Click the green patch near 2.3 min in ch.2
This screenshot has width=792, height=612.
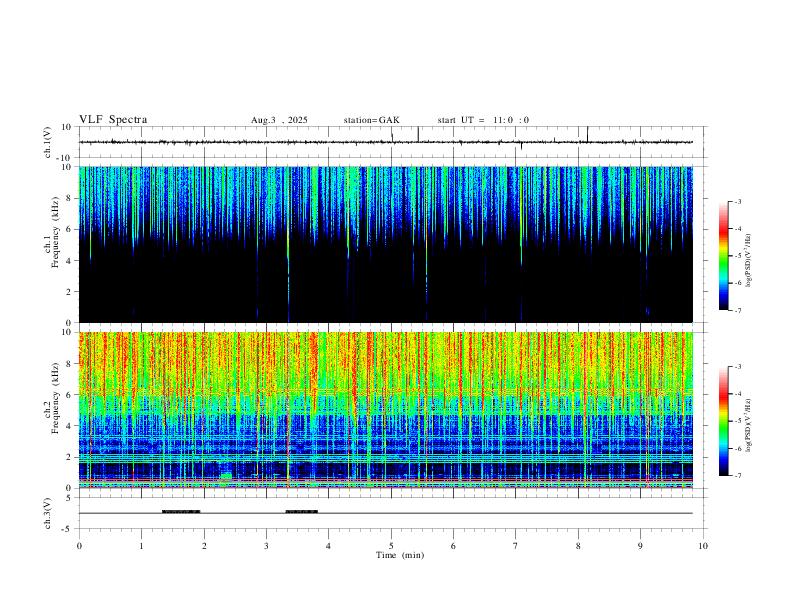[226, 476]
